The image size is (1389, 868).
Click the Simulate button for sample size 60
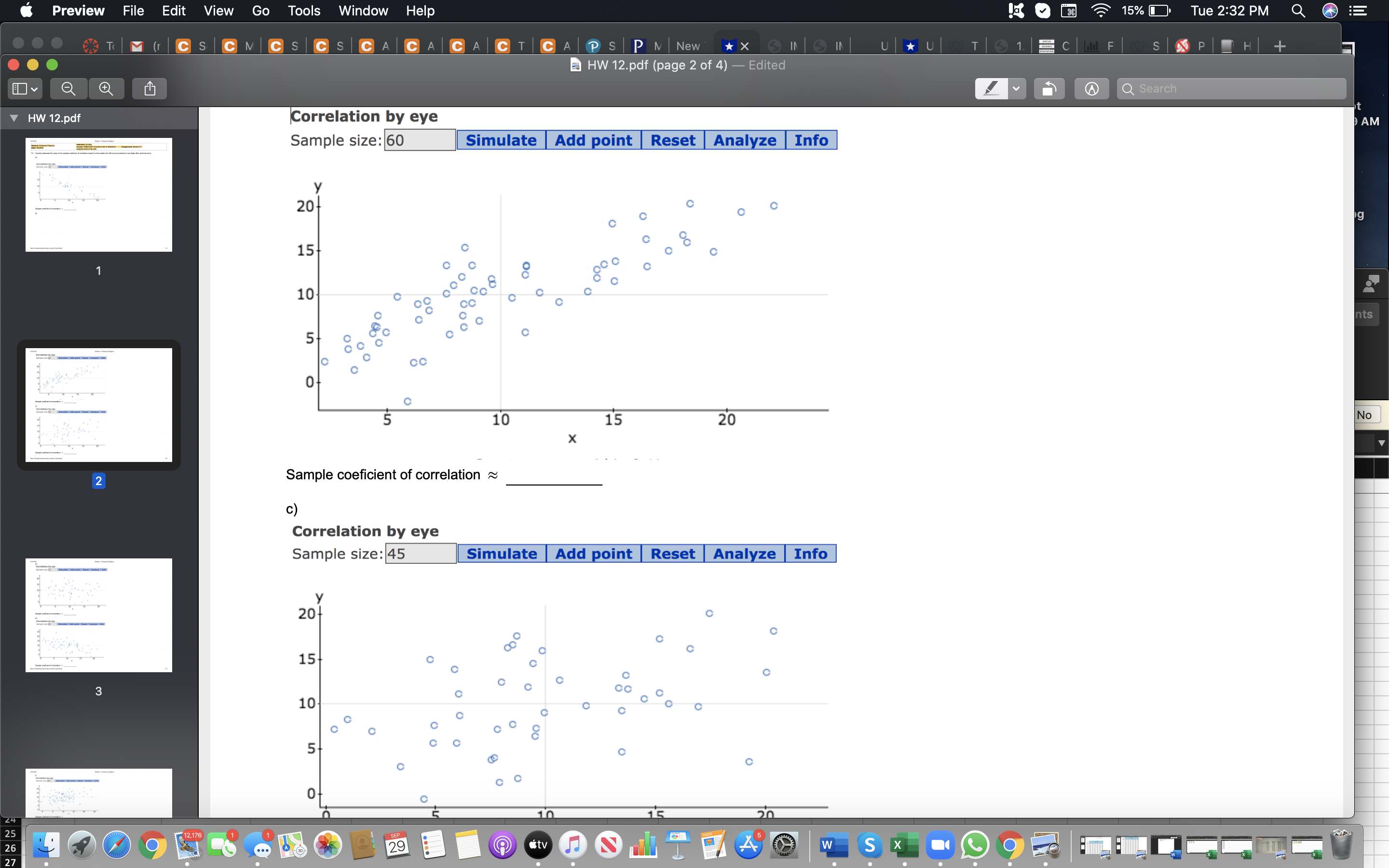coord(502,140)
